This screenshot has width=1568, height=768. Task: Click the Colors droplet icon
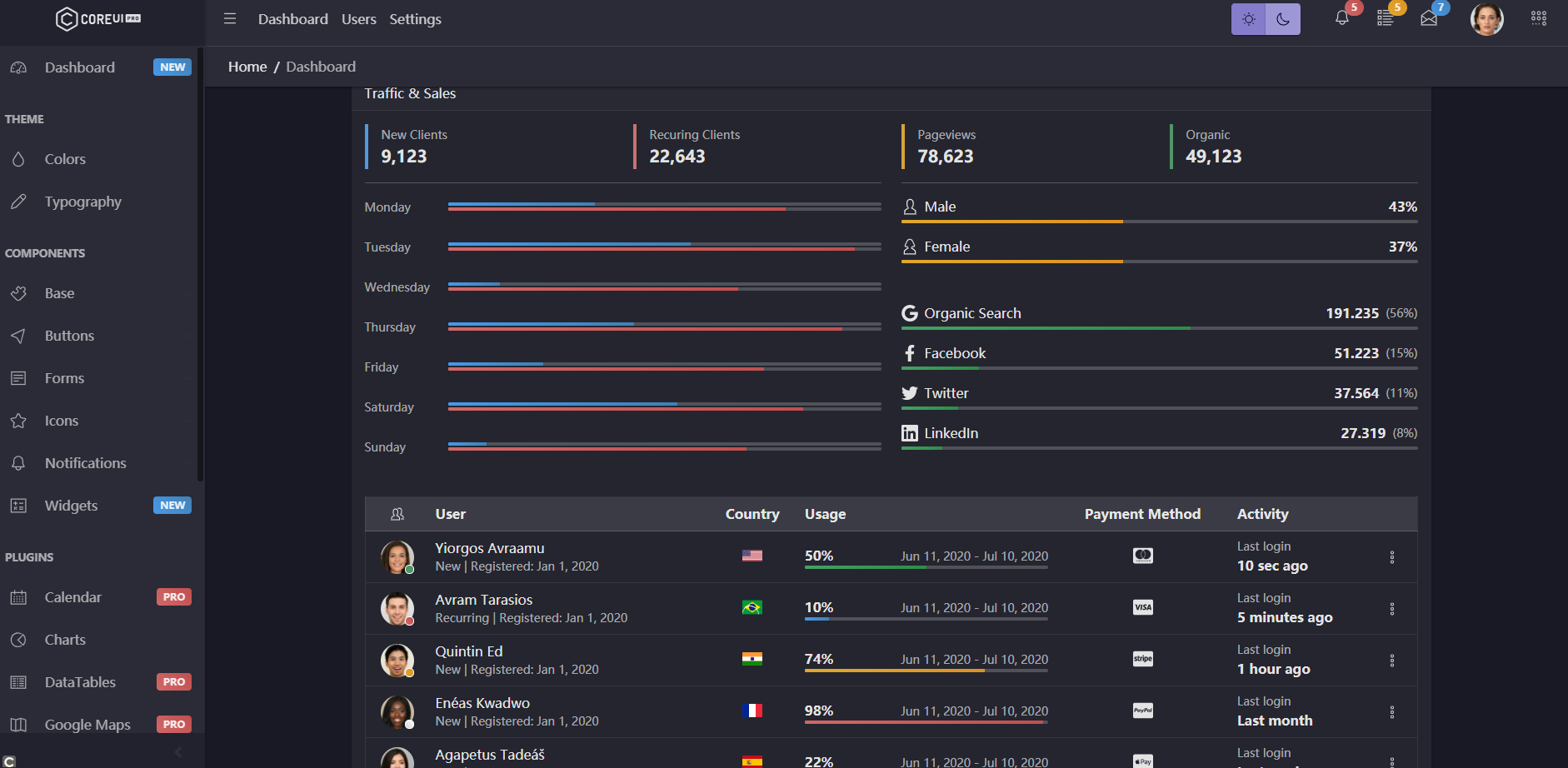[18, 159]
